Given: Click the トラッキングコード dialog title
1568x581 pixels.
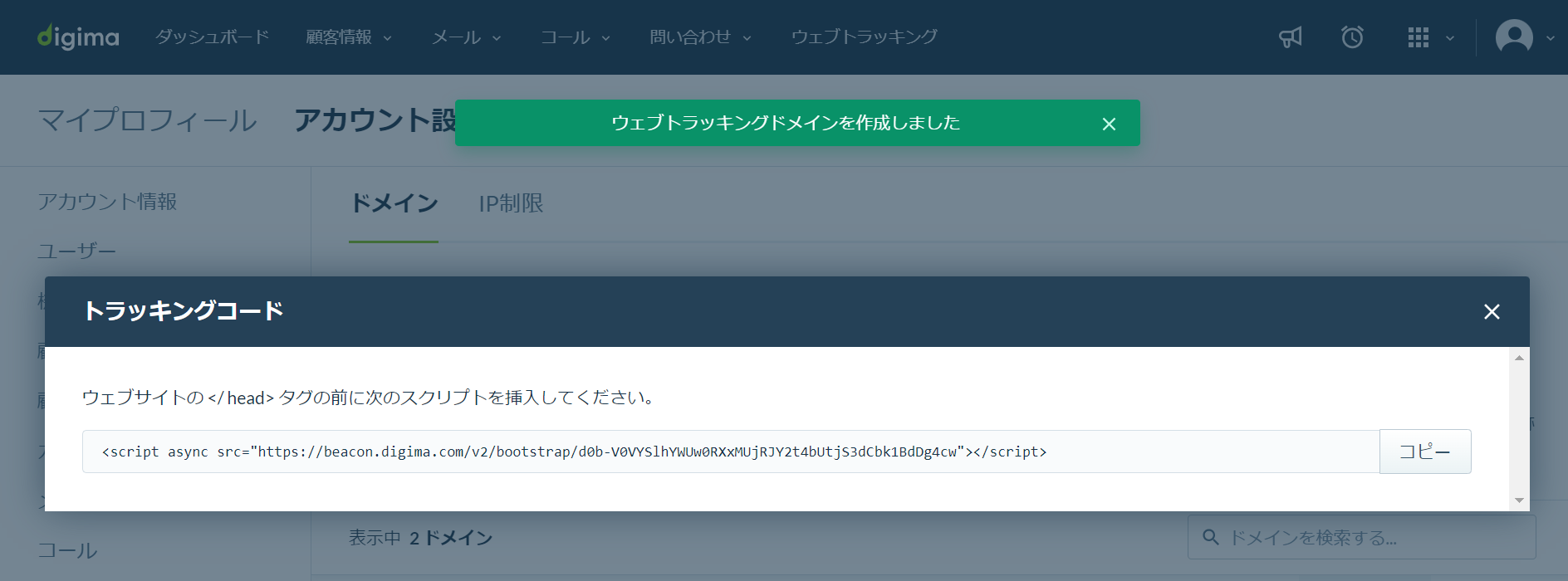Looking at the screenshot, I should 184,311.
